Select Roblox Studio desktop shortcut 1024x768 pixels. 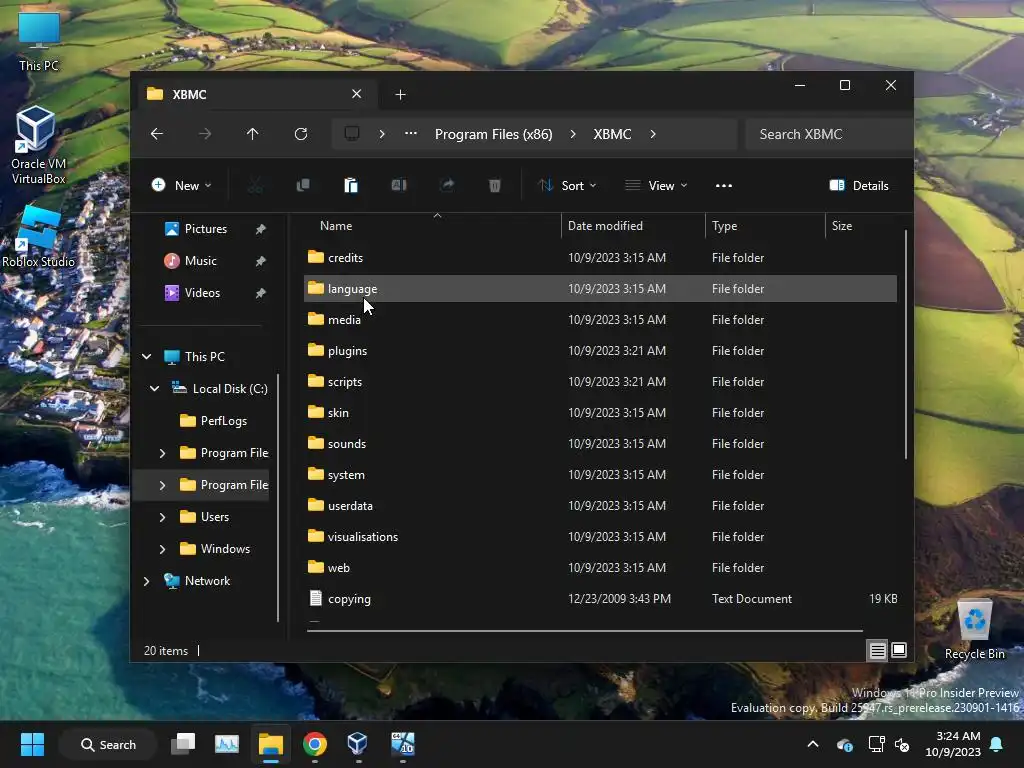pos(38,236)
